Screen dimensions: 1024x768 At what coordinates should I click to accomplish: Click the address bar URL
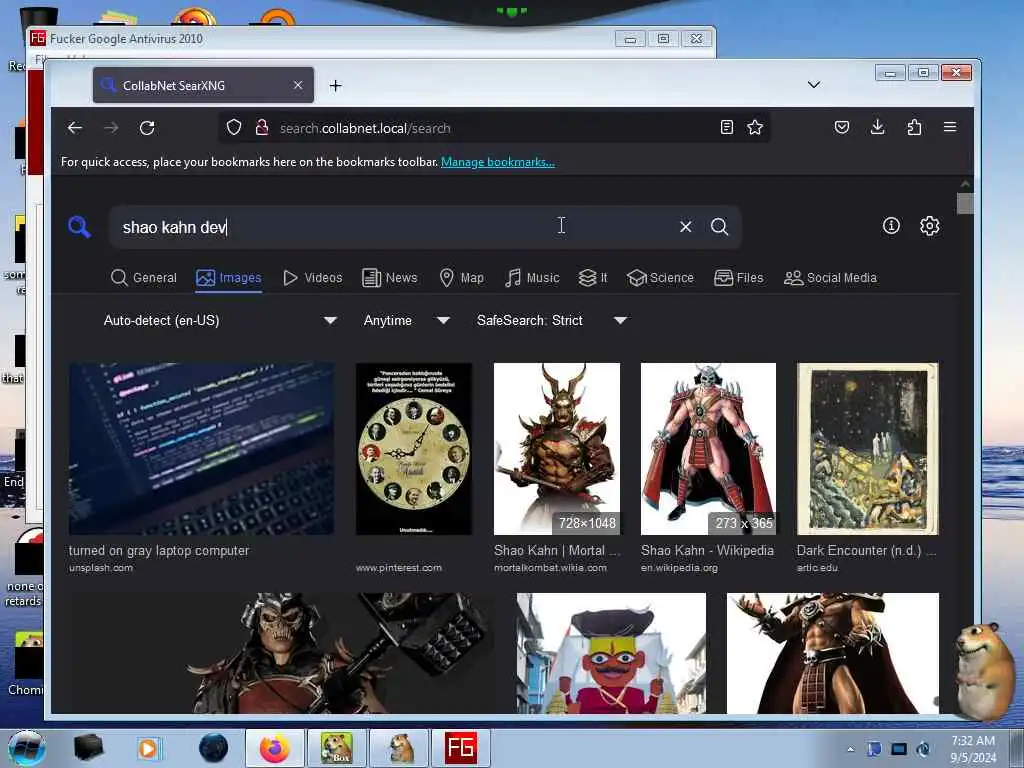point(365,128)
